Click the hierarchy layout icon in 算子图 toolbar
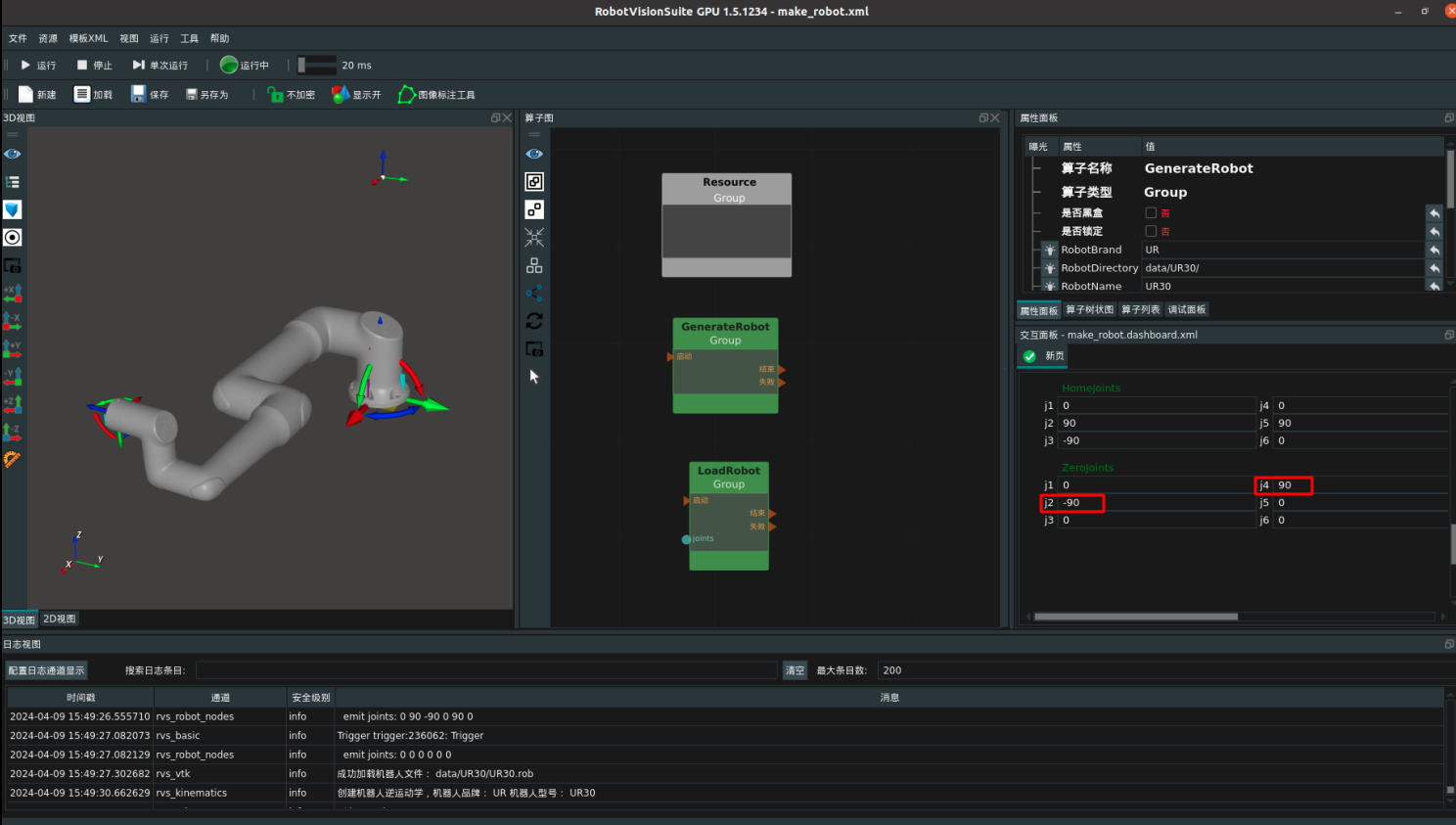 click(x=534, y=265)
